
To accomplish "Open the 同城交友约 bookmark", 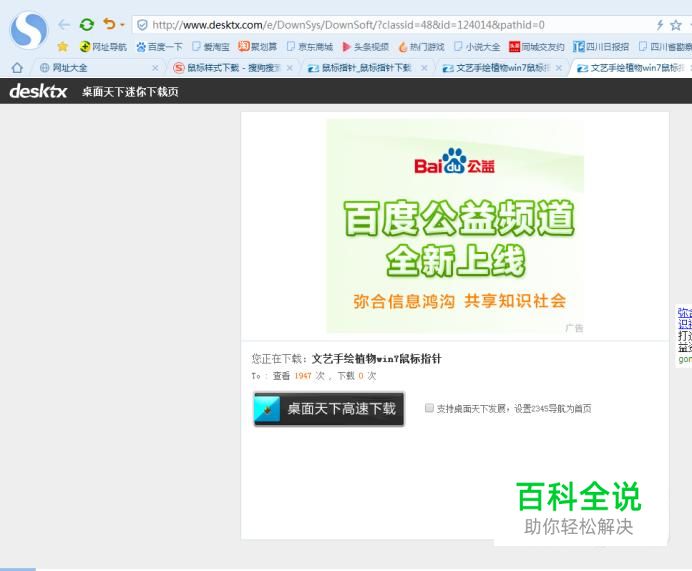I will [537, 47].
